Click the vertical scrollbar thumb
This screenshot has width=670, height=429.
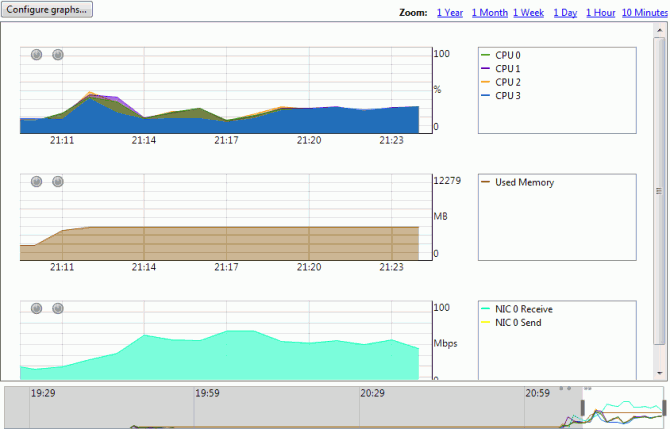659,191
